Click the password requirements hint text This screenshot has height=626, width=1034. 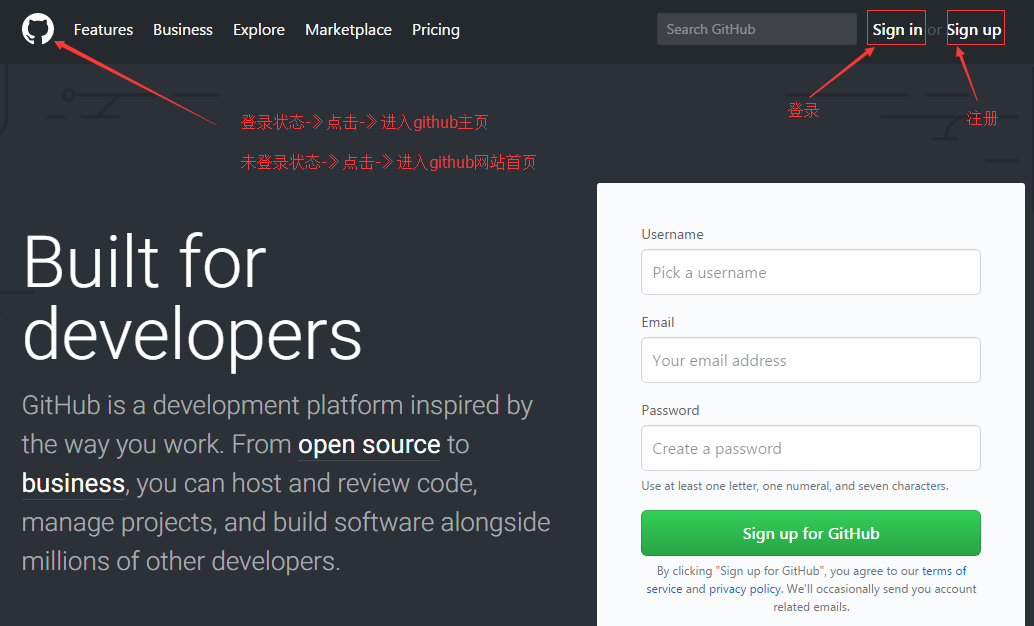click(795, 485)
